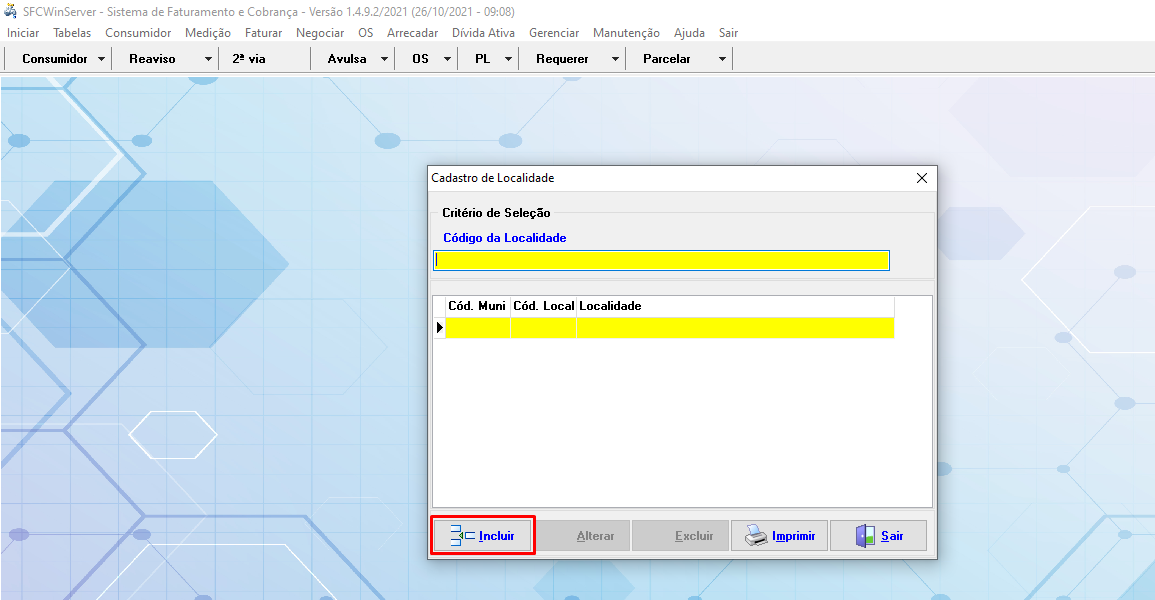Viewport: 1155px width, 600px height.
Task: Click the Incluir button with add icon
Action: [x=483, y=536]
